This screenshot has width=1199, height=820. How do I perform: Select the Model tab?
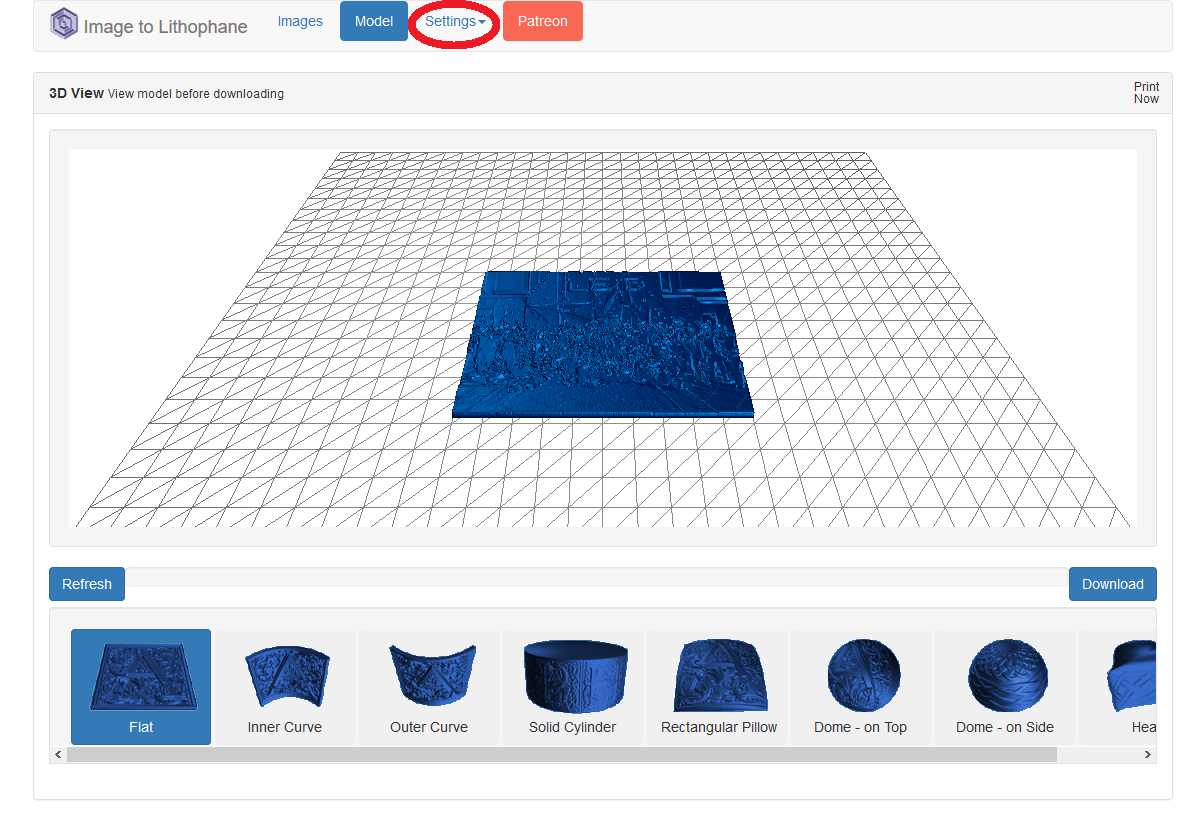coord(373,20)
